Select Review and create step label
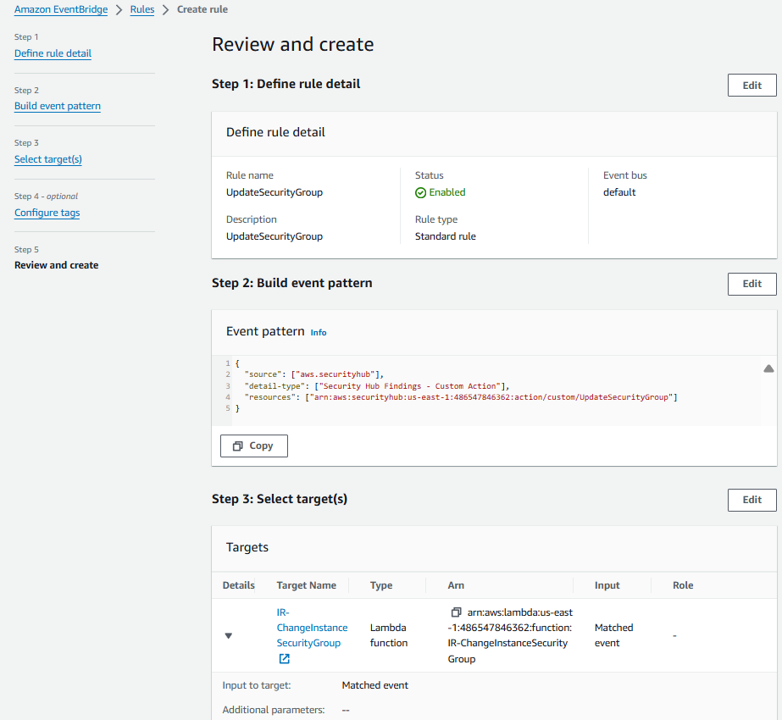782x720 pixels. click(56, 265)
